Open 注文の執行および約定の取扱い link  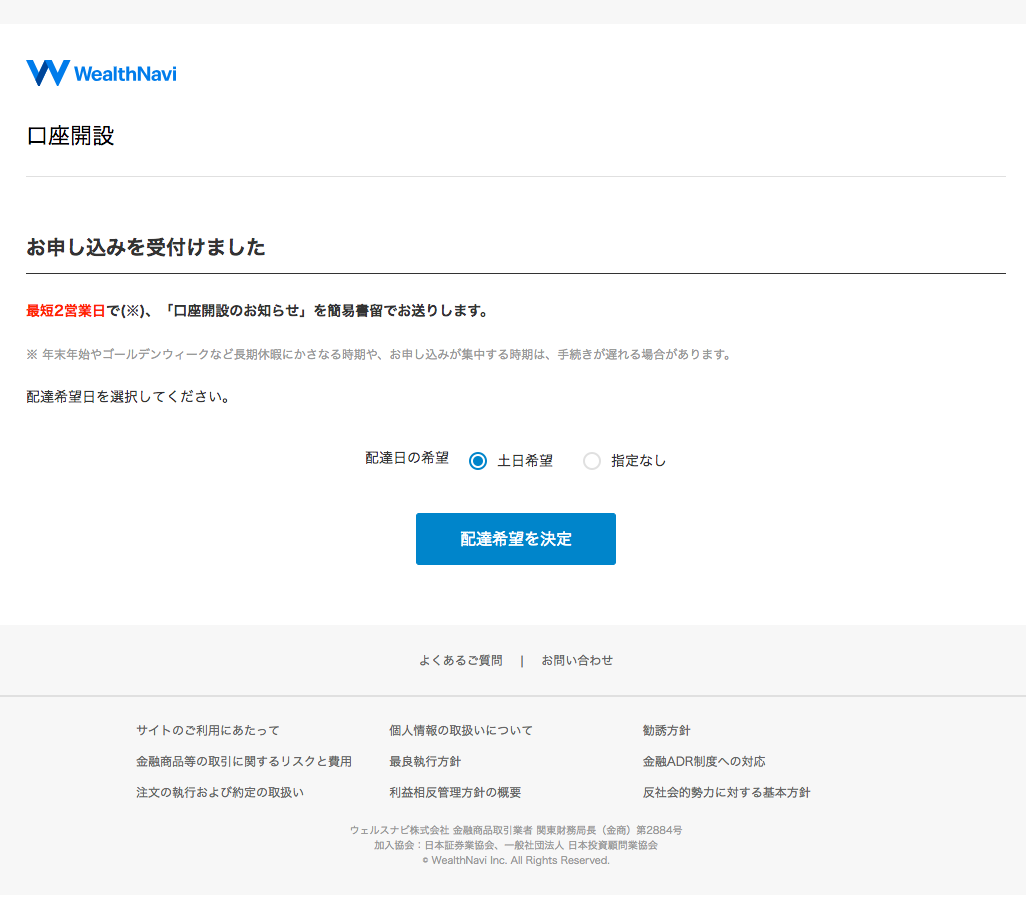coord(220,793)
